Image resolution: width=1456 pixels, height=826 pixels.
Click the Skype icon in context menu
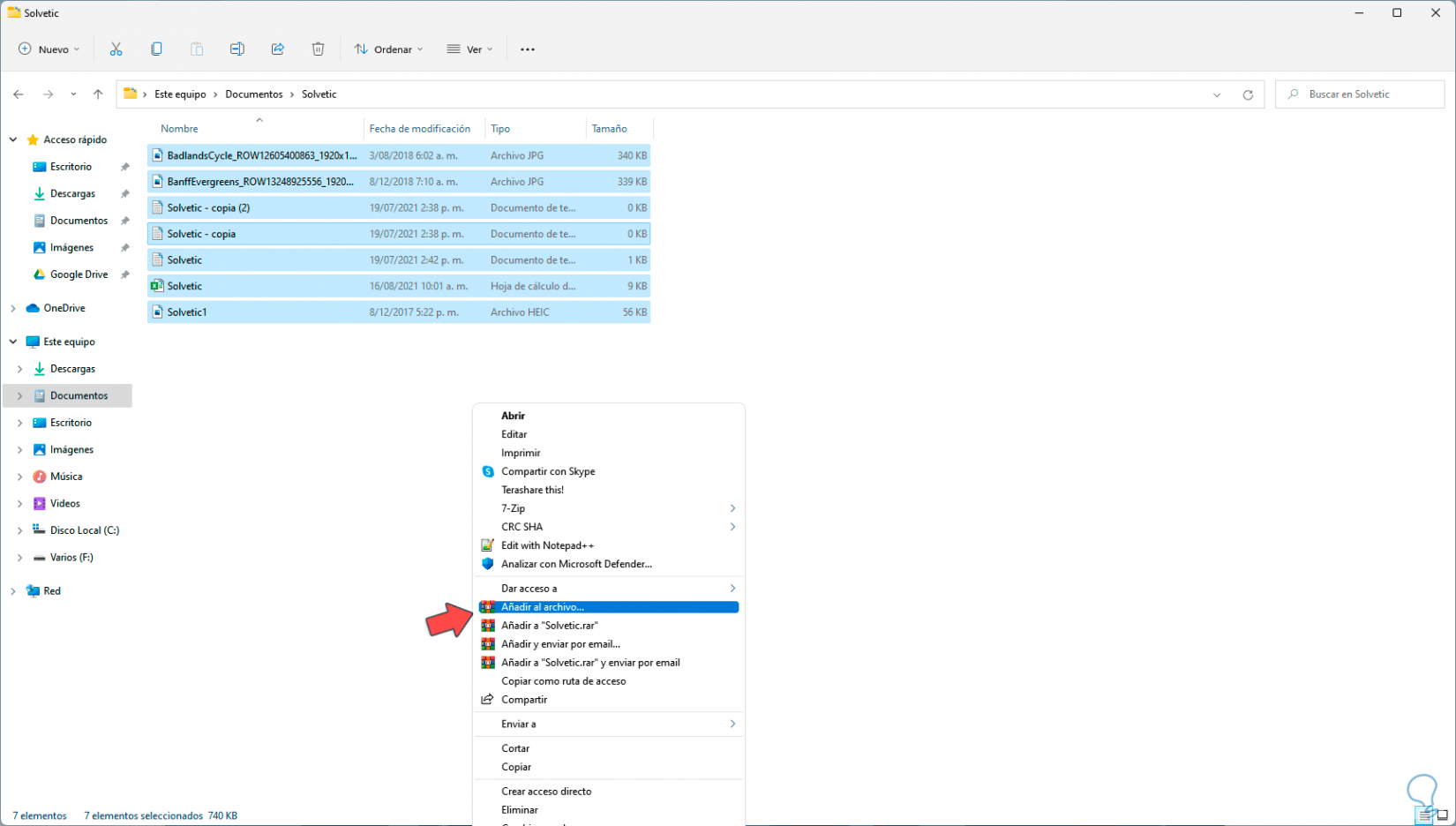488,471
